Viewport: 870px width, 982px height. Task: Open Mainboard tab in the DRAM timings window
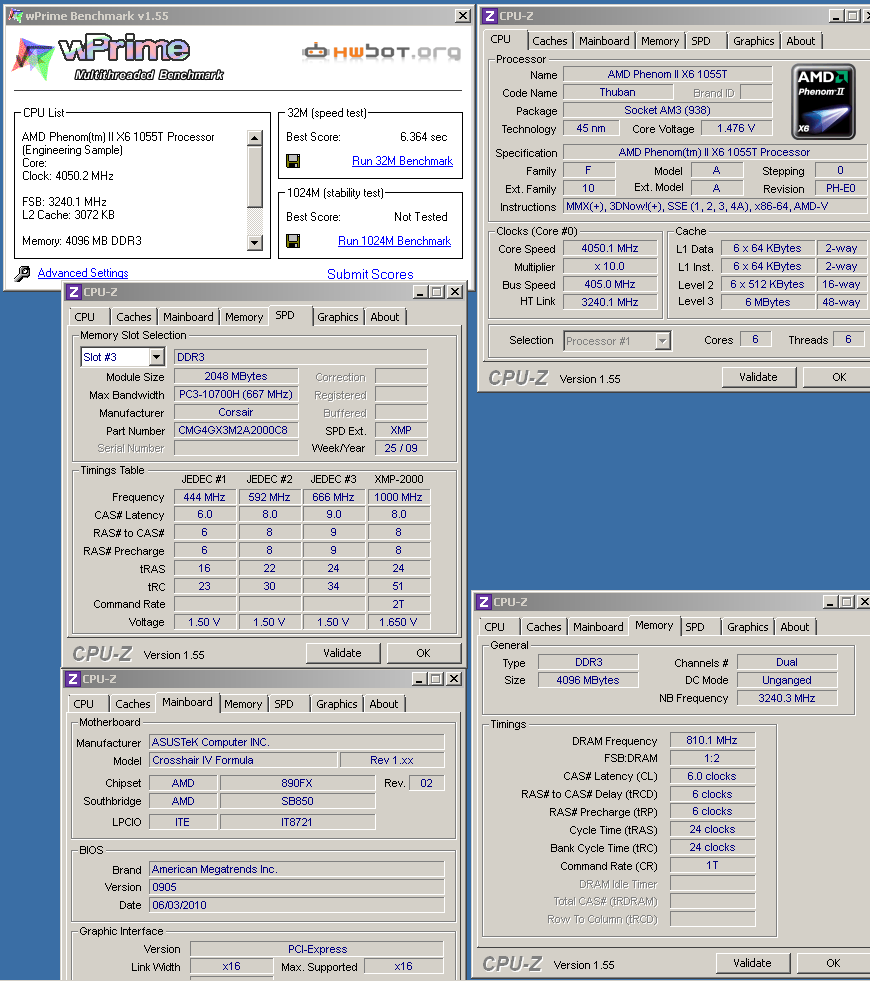[598, 628]
